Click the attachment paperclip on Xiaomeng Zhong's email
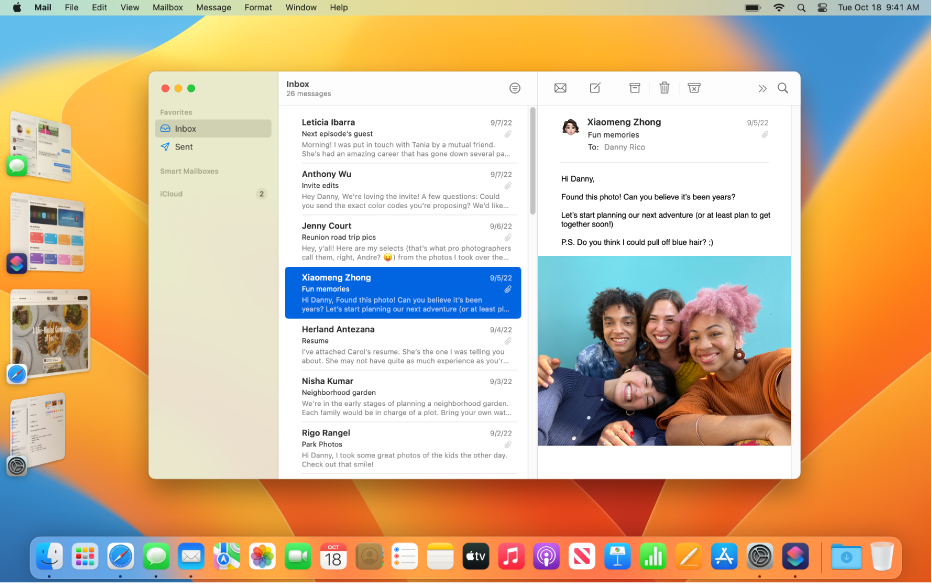Image resolution: width=932 pixels, height=584 pixels. click(x=509, y=289)
